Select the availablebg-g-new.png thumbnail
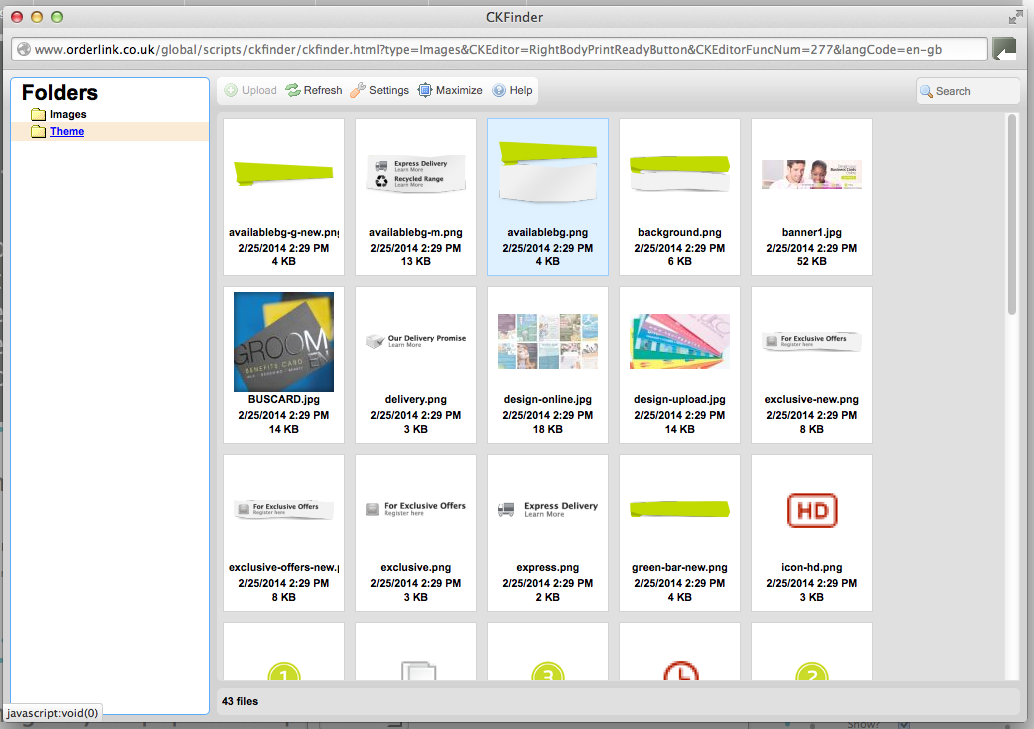 point(284,174)
